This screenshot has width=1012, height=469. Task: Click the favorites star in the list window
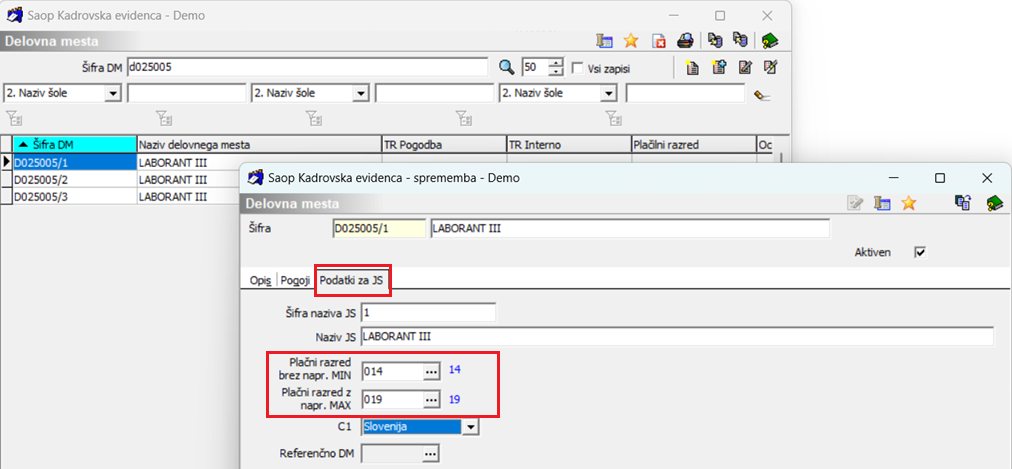click(x=631, y=41)
